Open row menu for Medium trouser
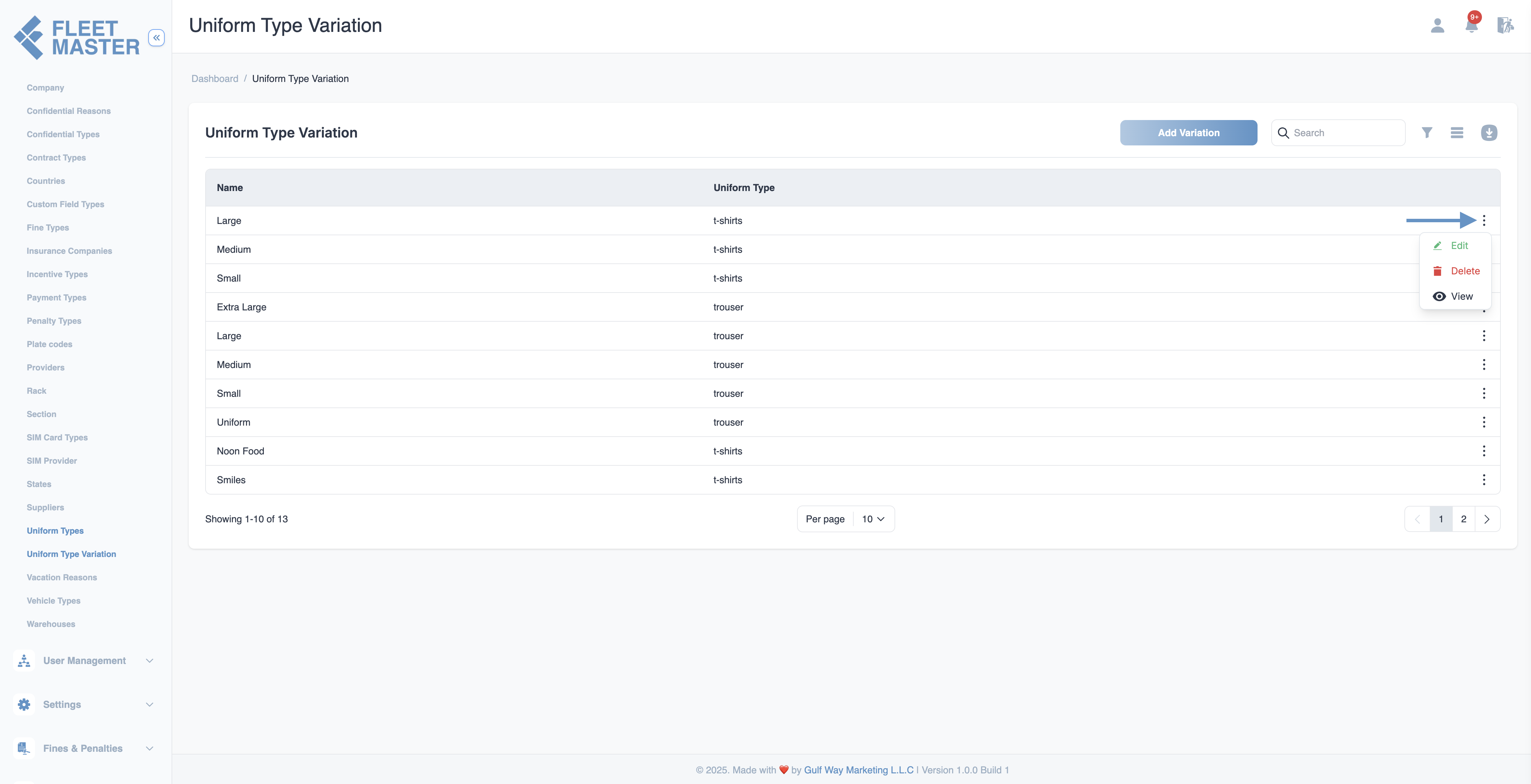 (1484, 365)
